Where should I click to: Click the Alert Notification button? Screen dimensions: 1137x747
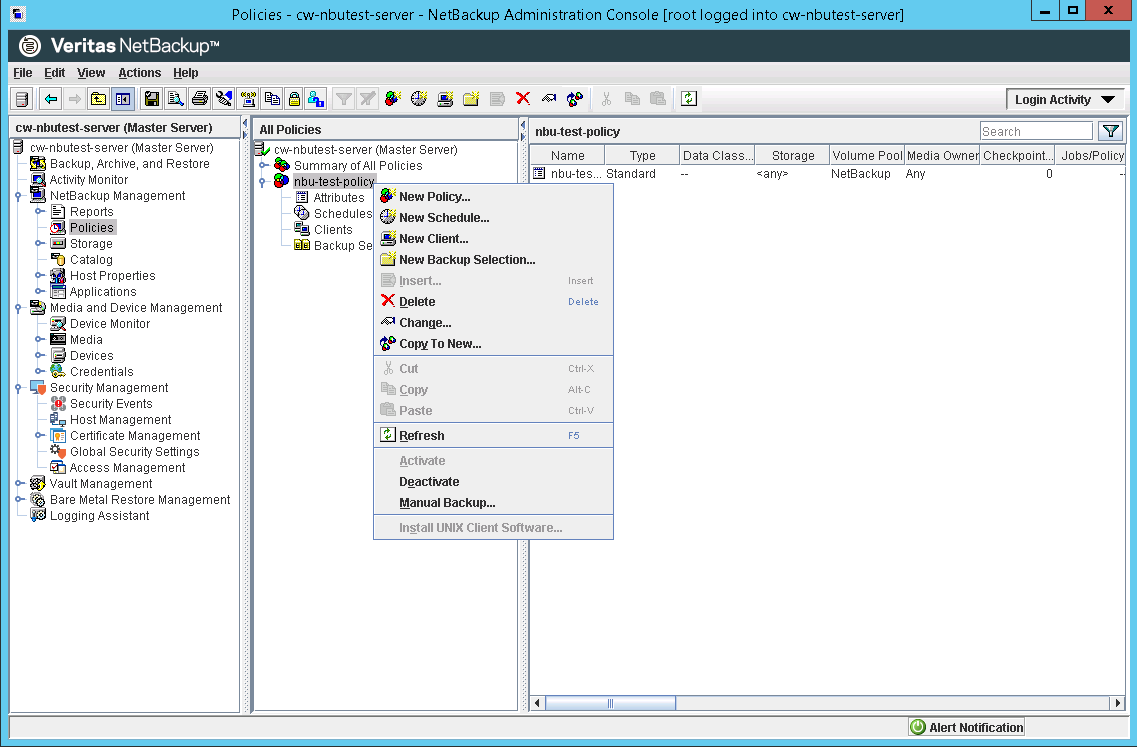pos(965,727)
